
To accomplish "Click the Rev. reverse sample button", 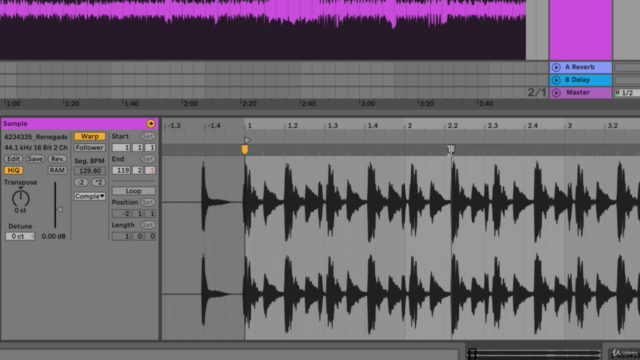I will [x=57, y=159].
